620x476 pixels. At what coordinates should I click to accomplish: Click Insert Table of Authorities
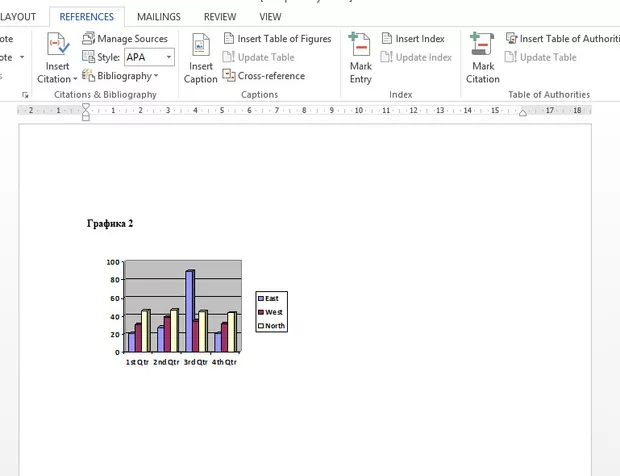[562, 39]
